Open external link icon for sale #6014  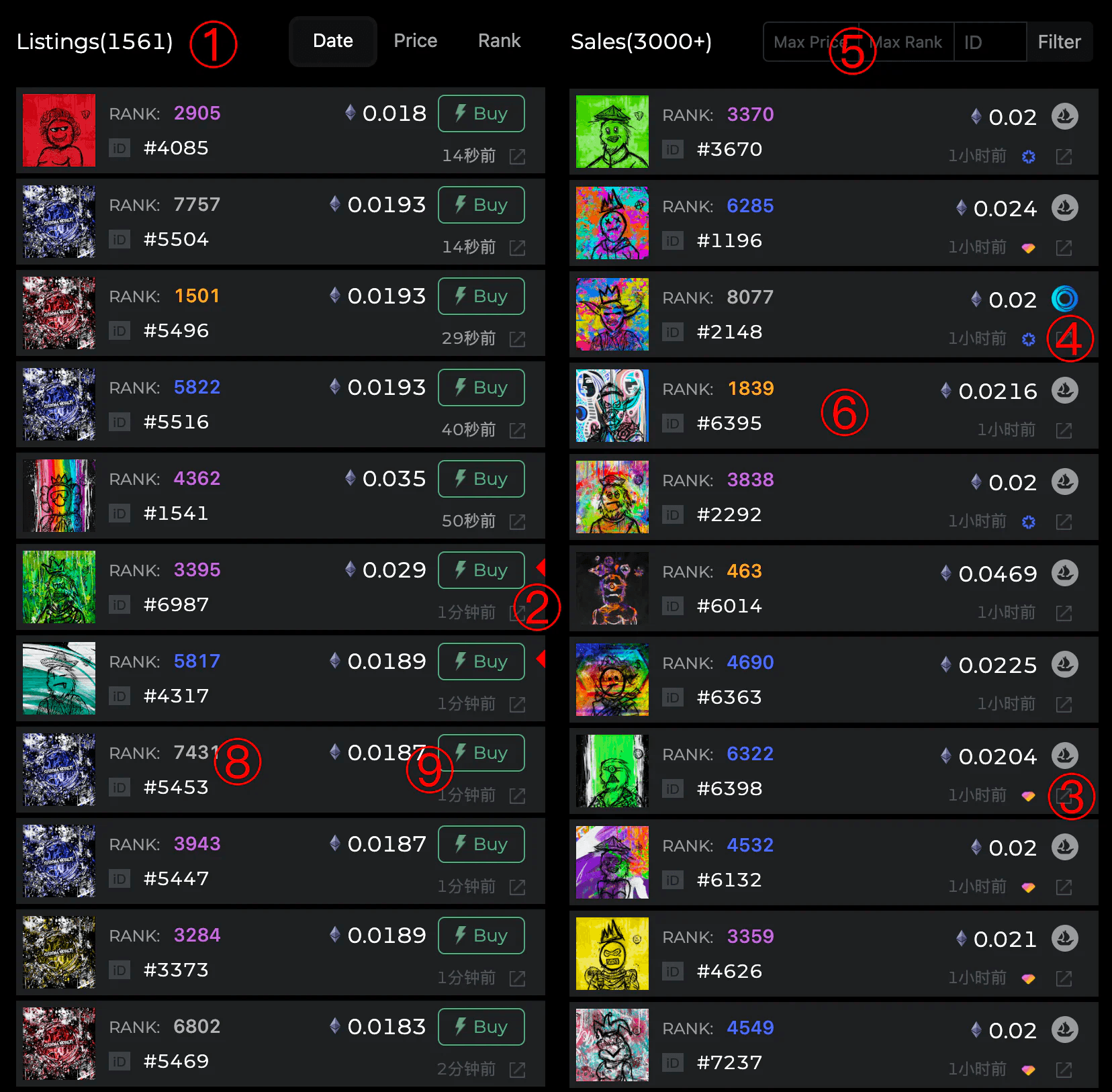pyautogui.click(x=1064, y=613)
